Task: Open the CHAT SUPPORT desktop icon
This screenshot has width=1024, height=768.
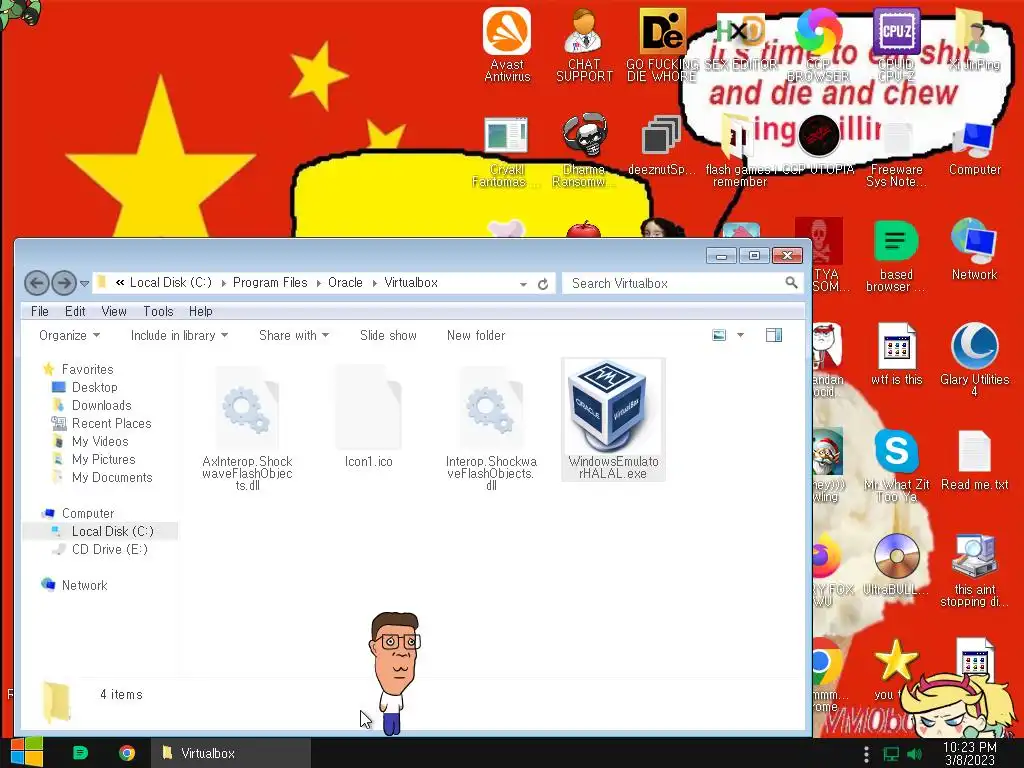Action: [x=584, y=44]
